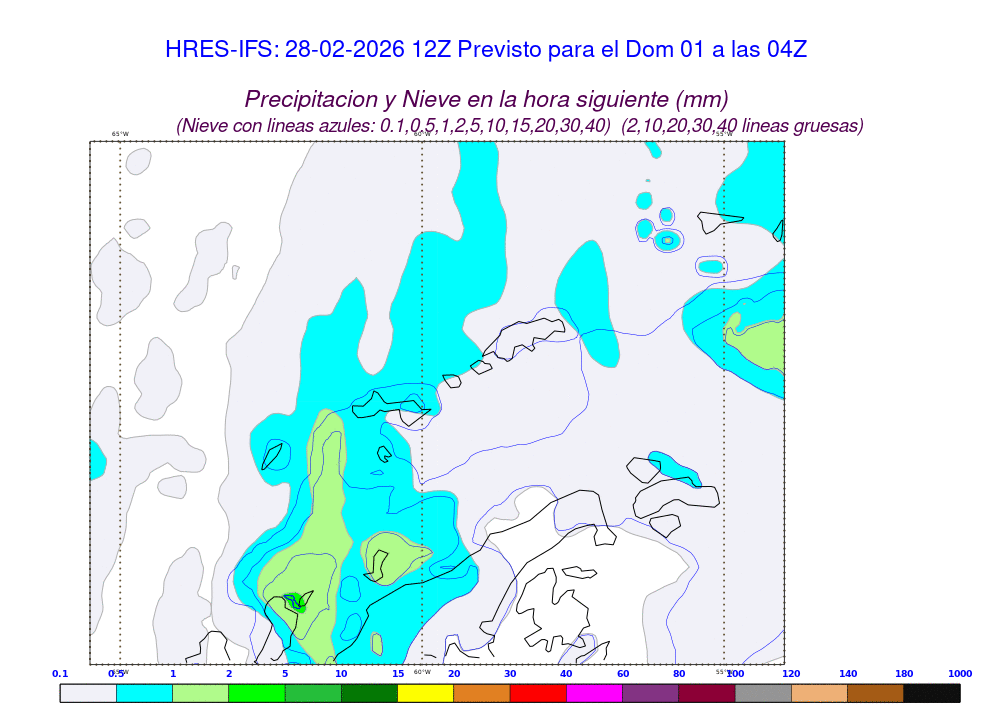
Task: Click the snow contour lines description text
Action: (x=519, y=126)
